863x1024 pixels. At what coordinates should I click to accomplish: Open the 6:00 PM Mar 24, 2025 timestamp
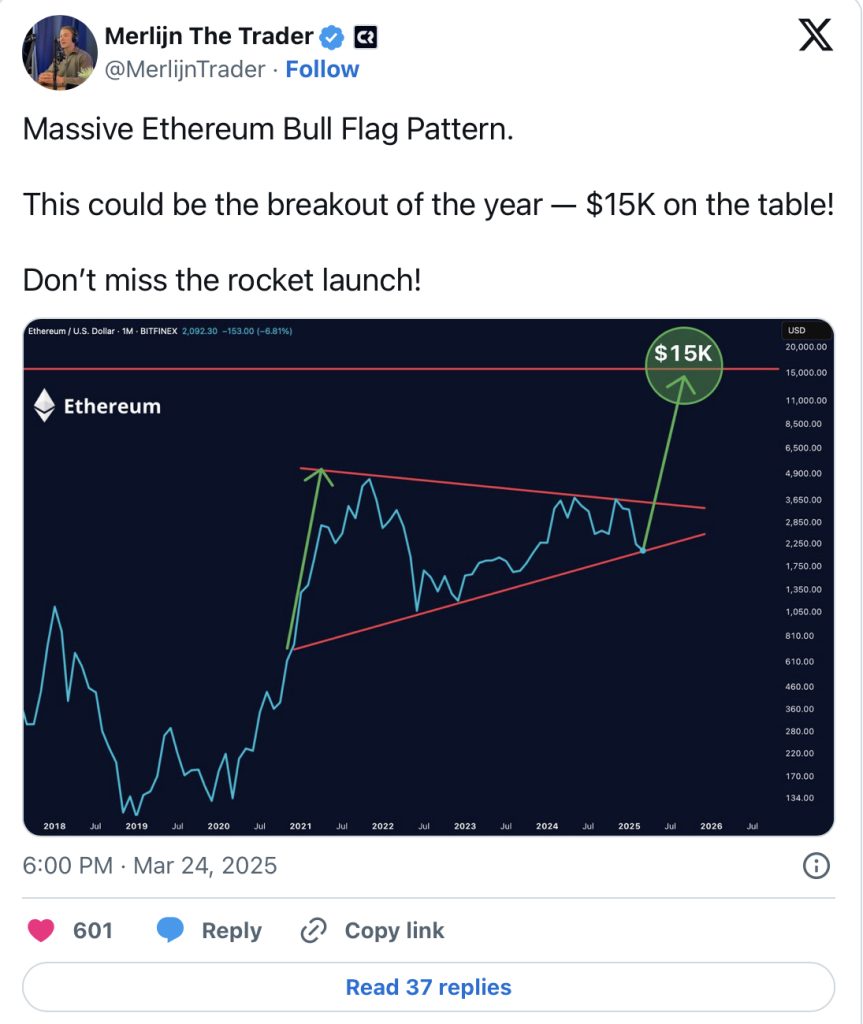150,865
